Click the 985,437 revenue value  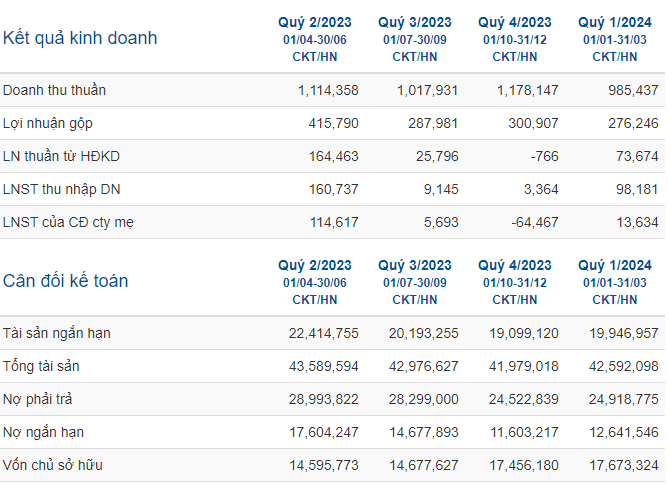[x=633, y=90]
